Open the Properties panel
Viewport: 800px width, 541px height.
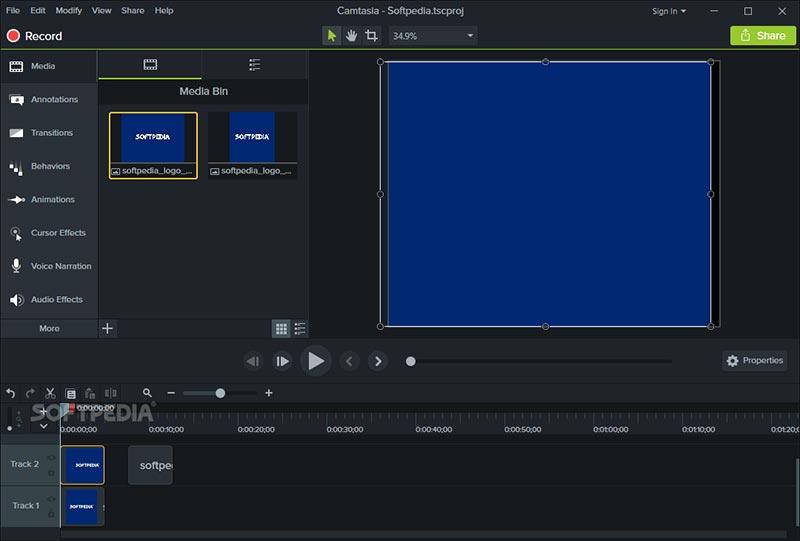click(755, 361)
